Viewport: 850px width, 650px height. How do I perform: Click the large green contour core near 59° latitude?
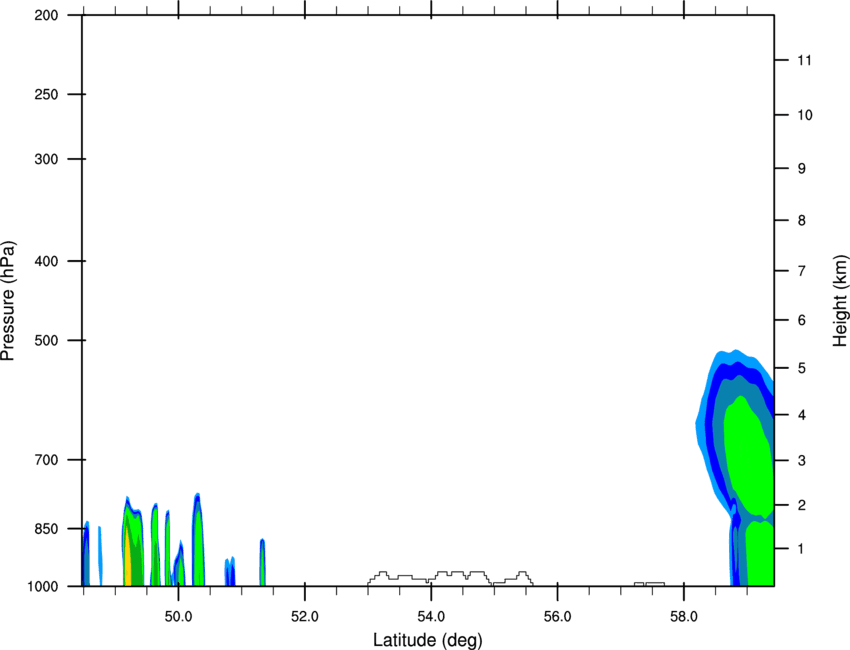[x=748, y=455]
